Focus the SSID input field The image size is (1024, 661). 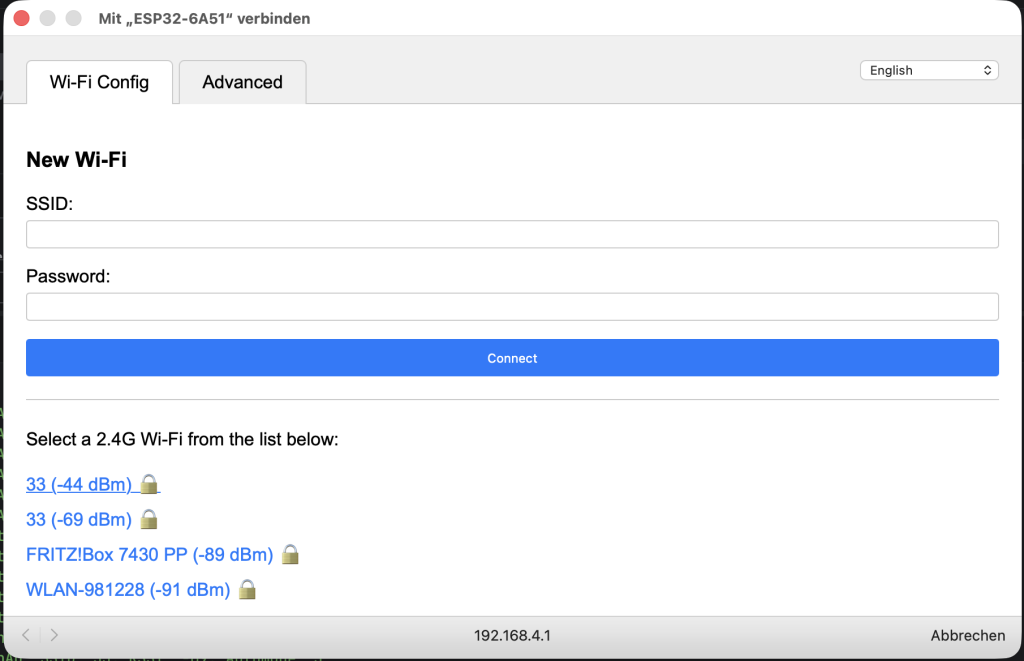click(512, 234)
